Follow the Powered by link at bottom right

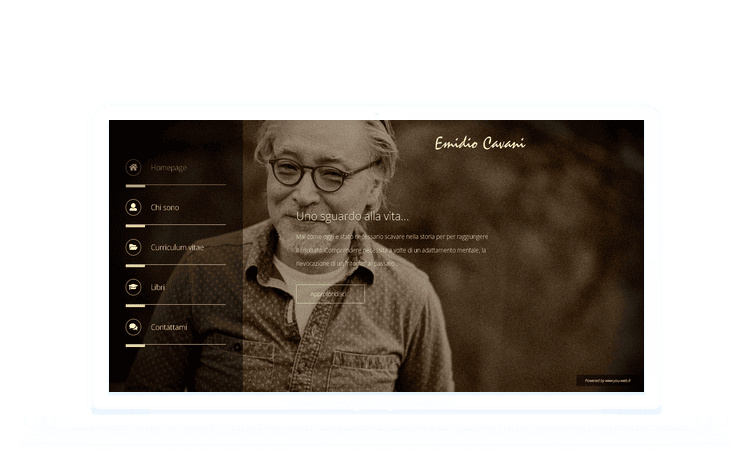click(x=608, y=381)
